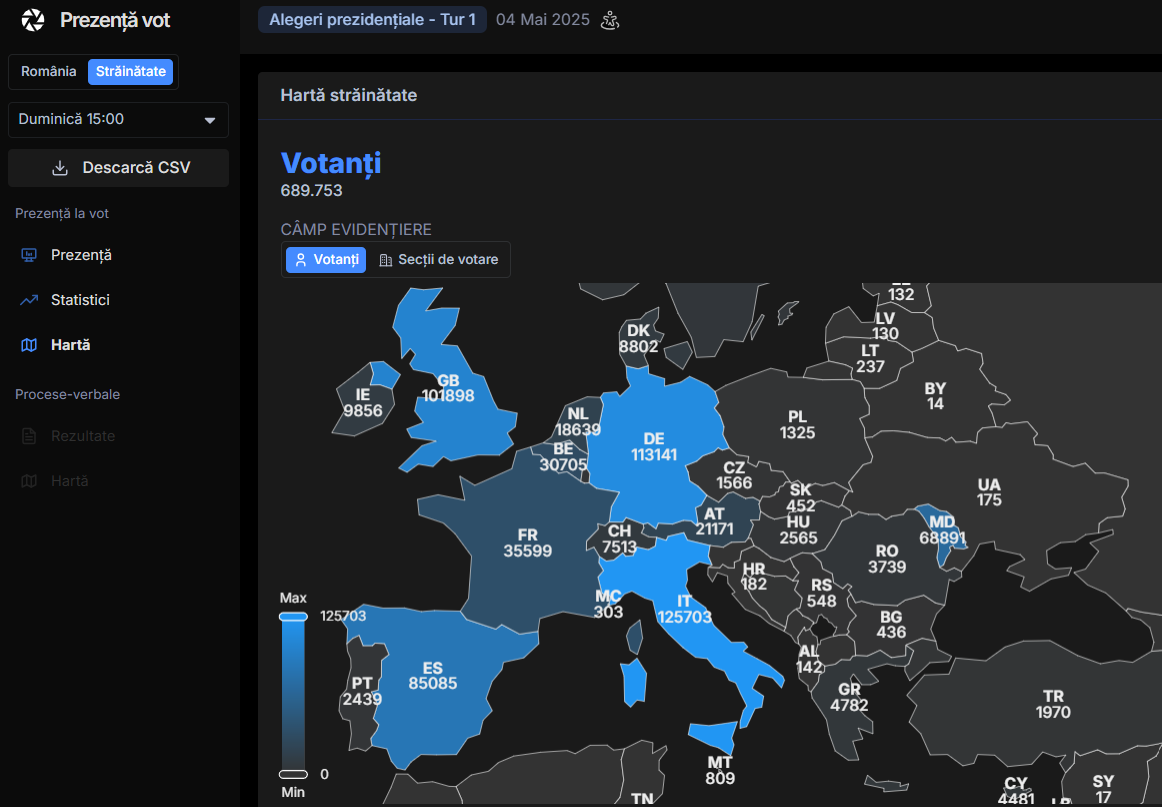
Task: Click the person icon in Votanți toggle
Action: [301, 260]
